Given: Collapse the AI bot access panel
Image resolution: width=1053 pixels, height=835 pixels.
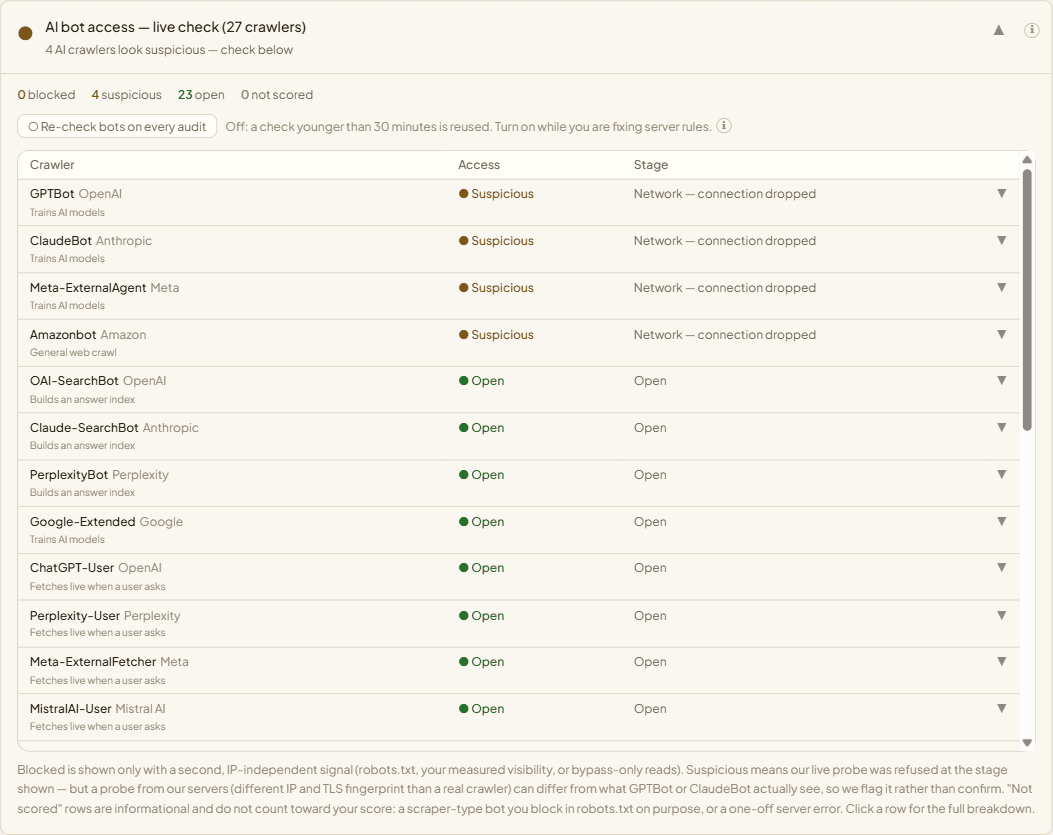Looking at the screenshot, I should pos(999,30).
